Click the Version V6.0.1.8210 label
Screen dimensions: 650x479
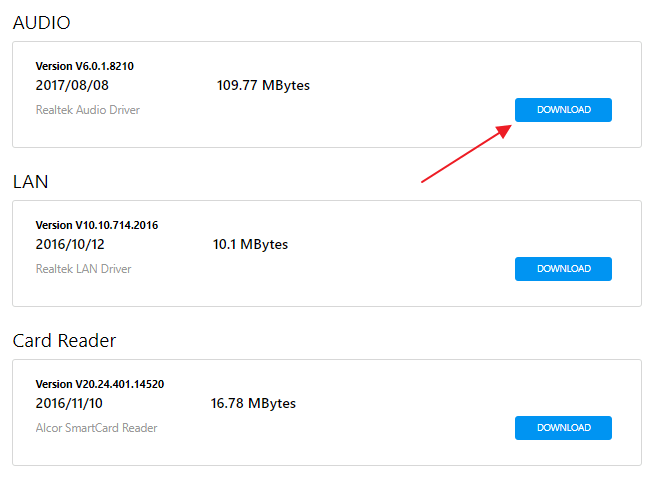click(x=84, y=66)
